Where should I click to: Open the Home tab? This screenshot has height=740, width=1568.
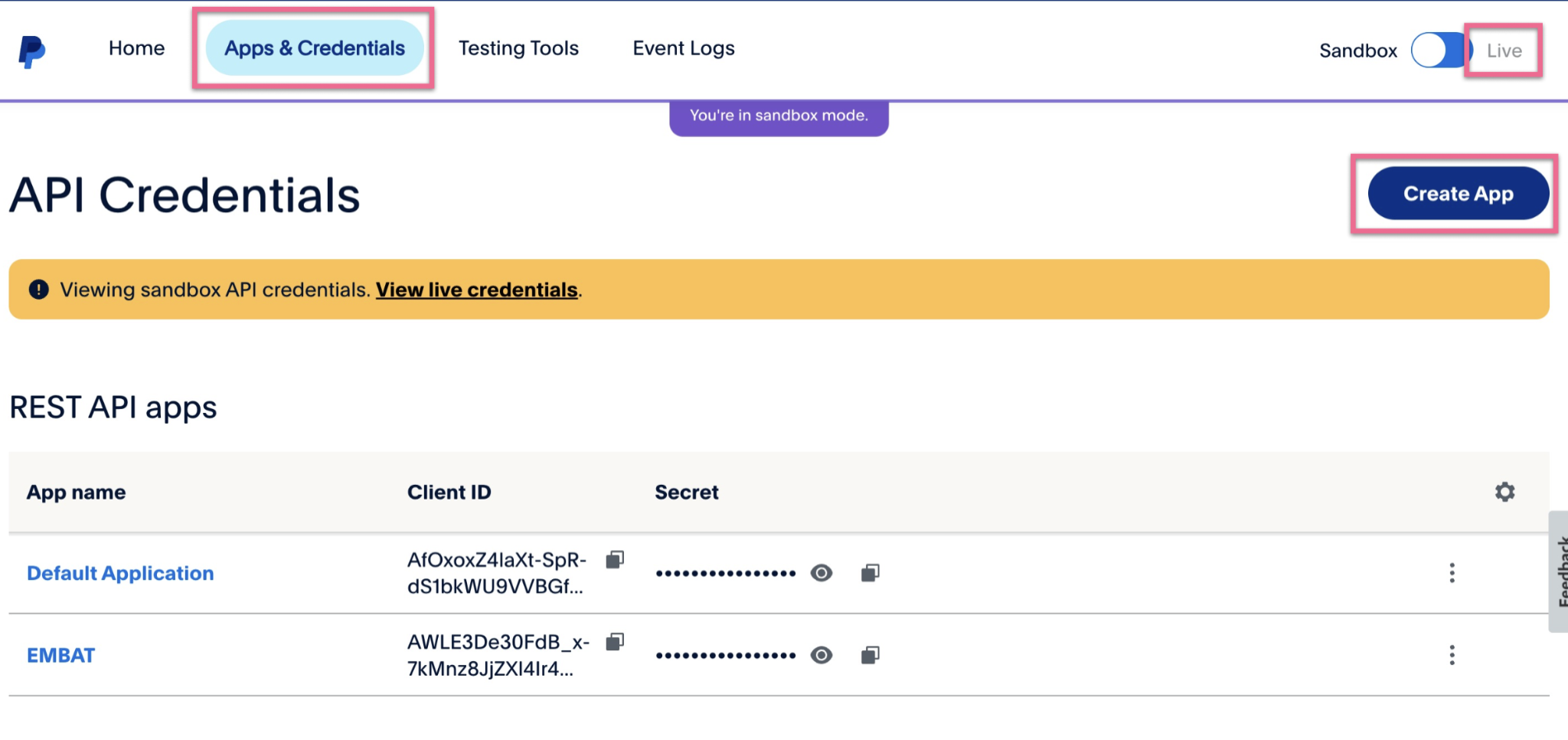136,48
